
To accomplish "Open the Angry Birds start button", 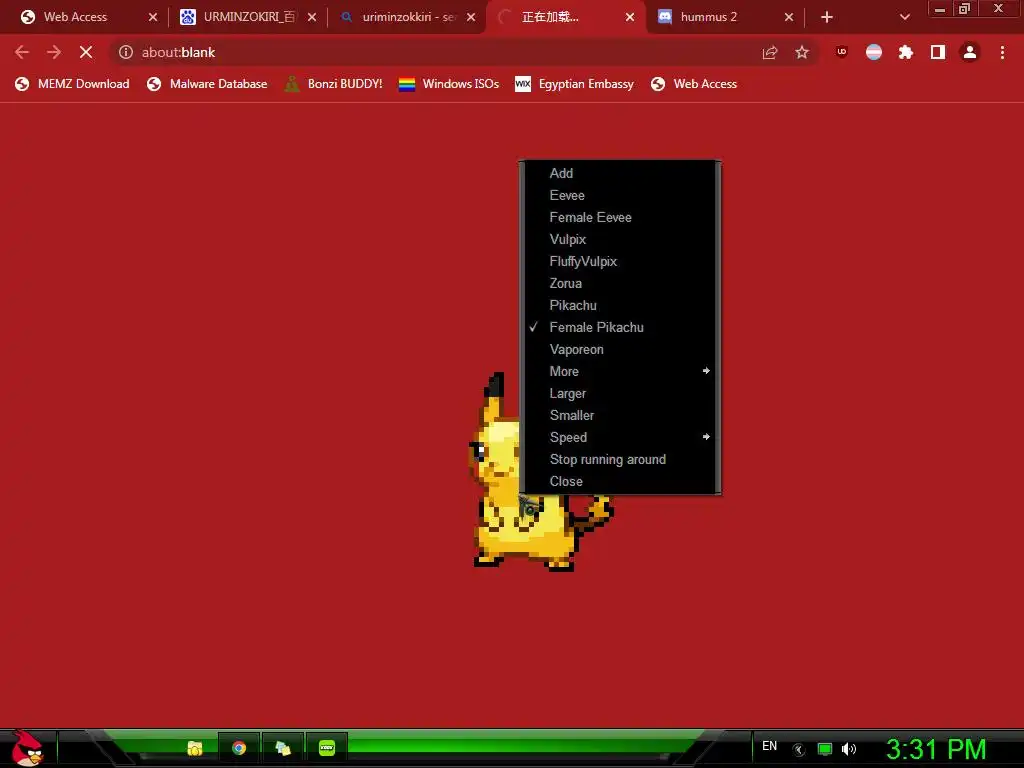I will (x=27, y=748).
